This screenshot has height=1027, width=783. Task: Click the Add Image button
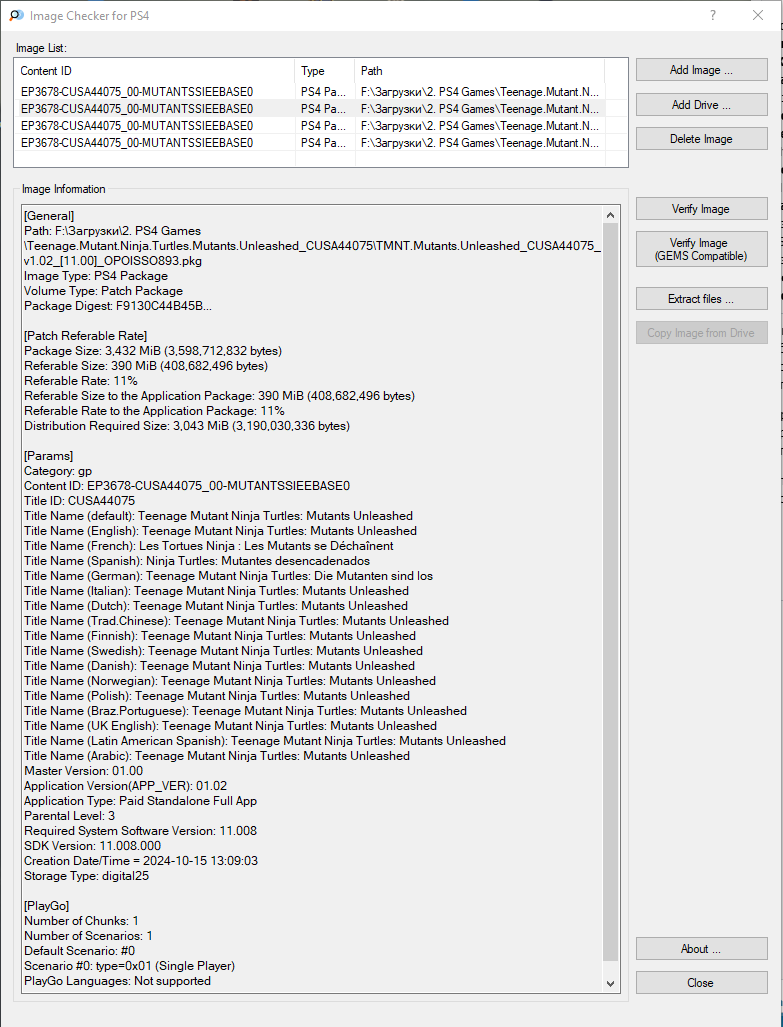tap(701, 70)
